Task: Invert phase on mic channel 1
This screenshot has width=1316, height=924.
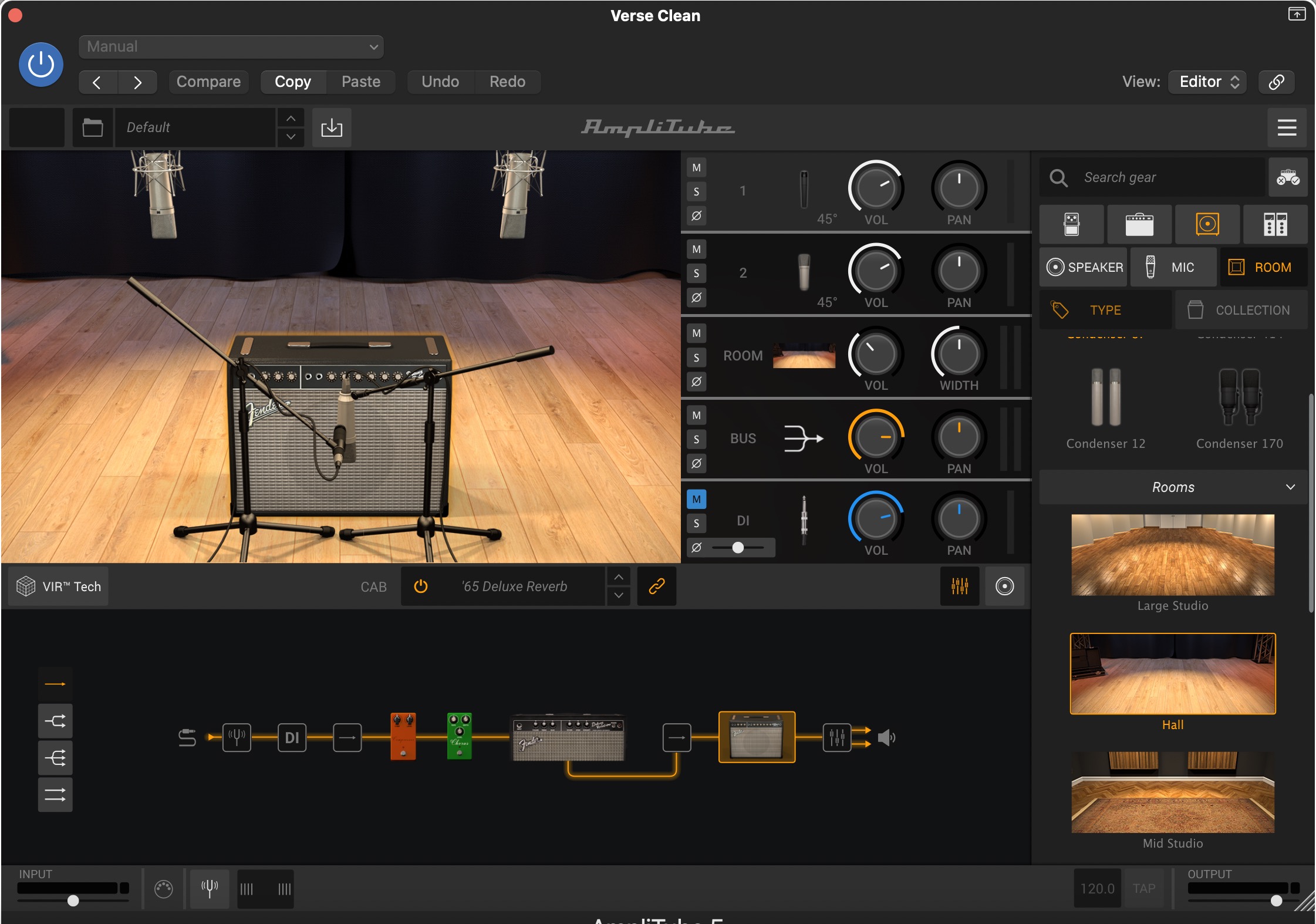Action: 696,216
